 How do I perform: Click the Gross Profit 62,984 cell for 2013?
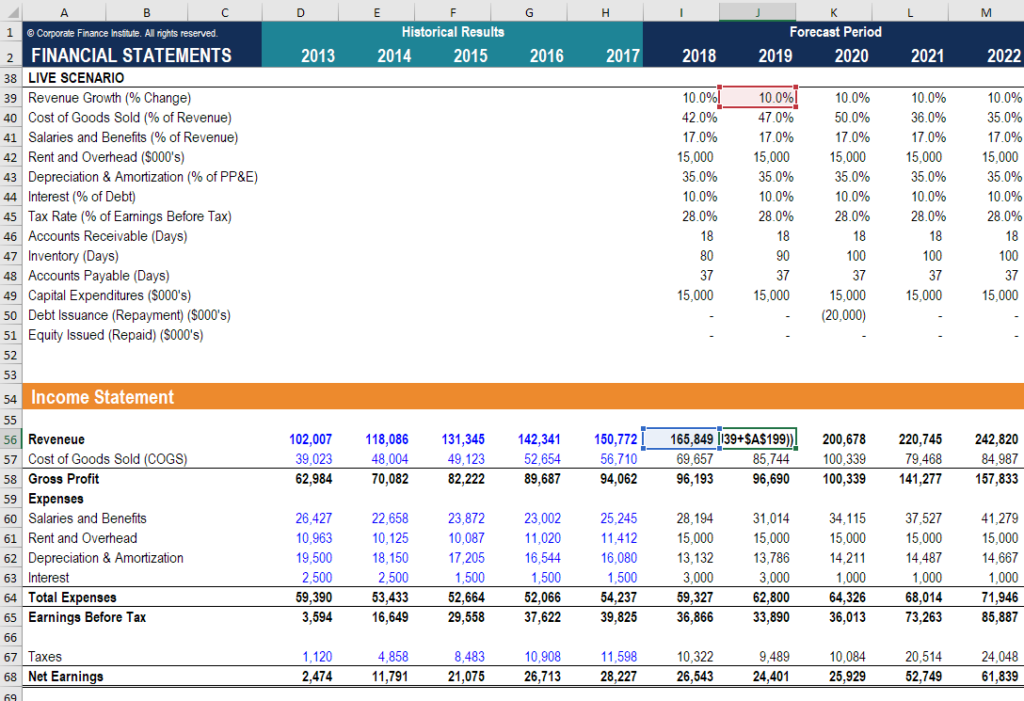(309, 478)
